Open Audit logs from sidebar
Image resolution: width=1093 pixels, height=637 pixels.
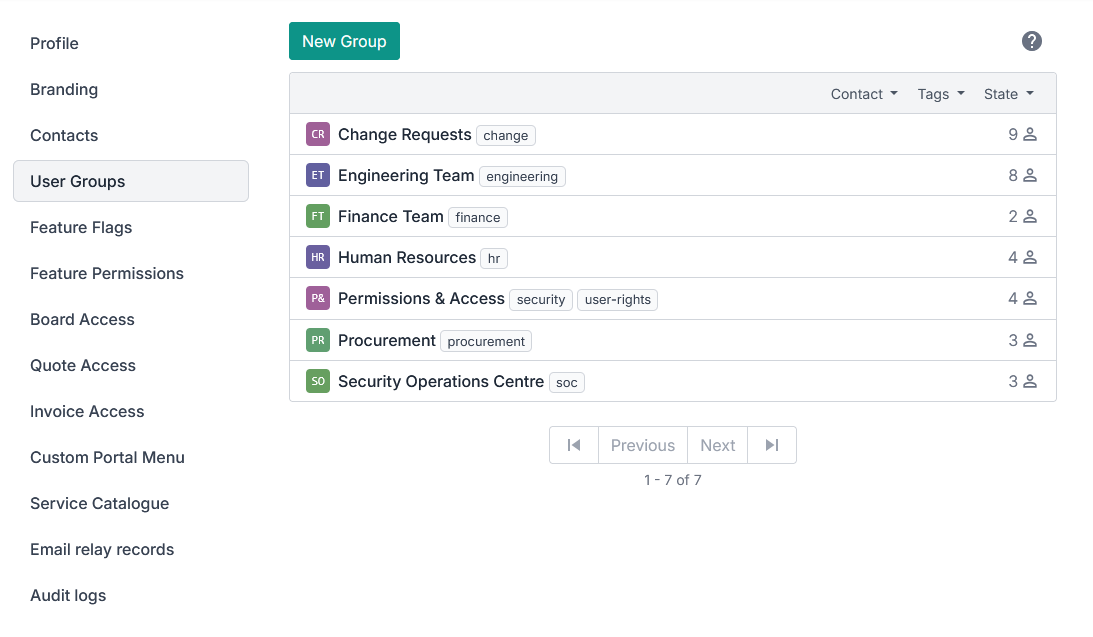[68, 595]
